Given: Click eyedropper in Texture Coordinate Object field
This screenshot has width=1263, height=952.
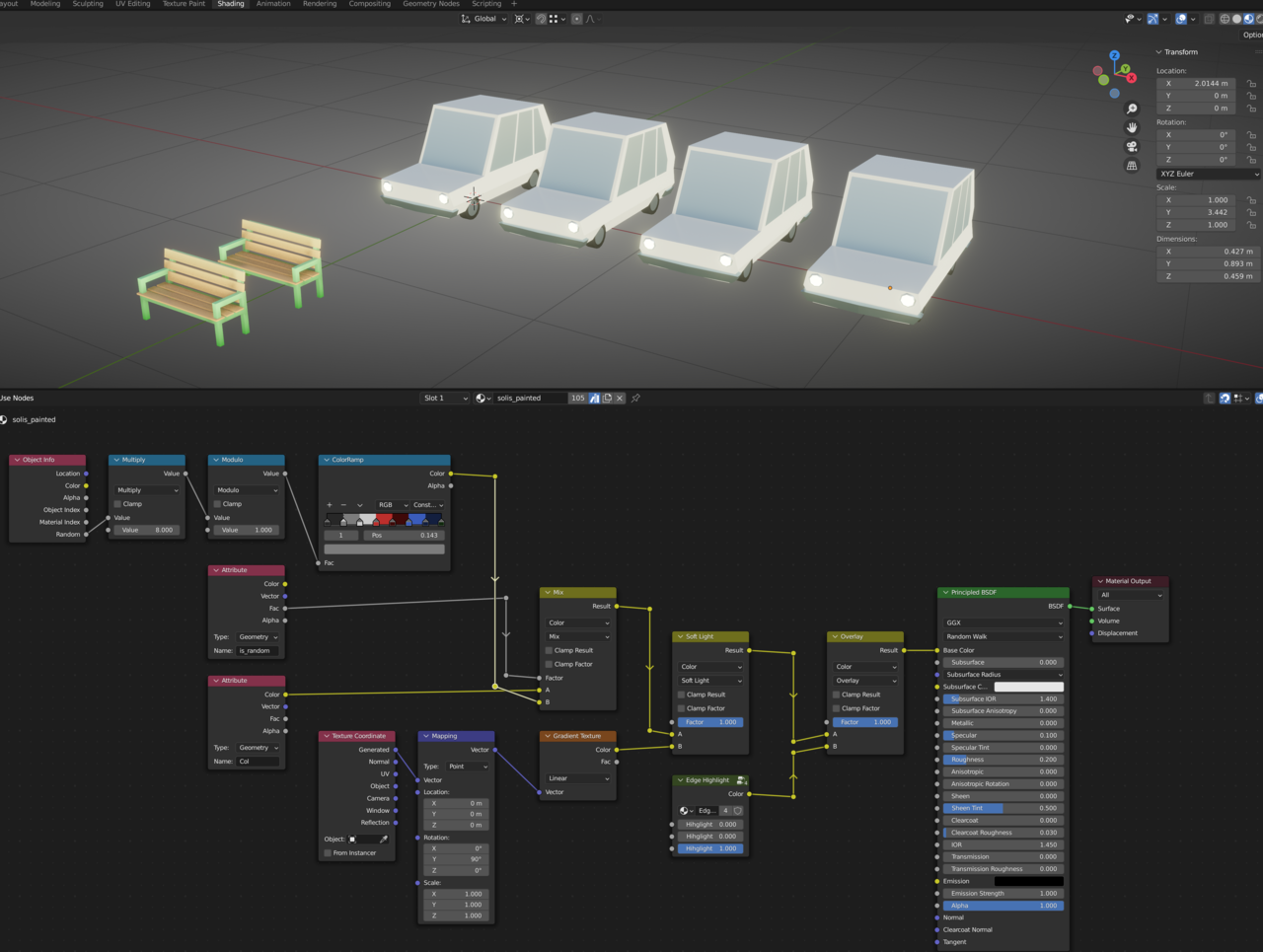Looking at the screenshot, I should [x=384, y=840].
